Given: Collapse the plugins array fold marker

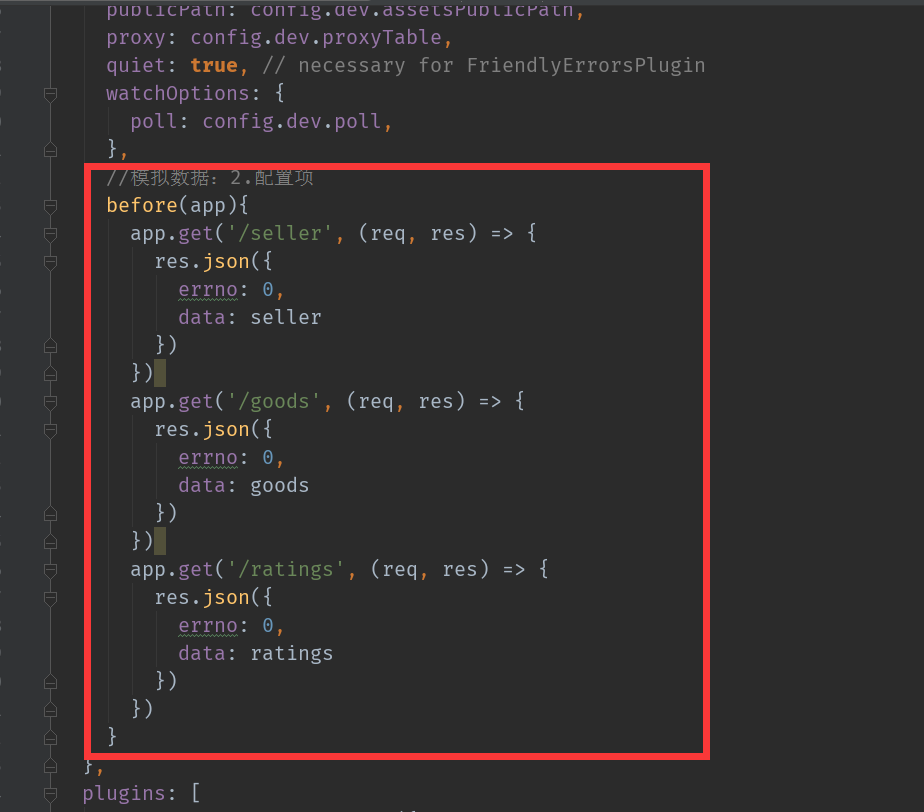Looking at the screenshot, I should [51, 794].
